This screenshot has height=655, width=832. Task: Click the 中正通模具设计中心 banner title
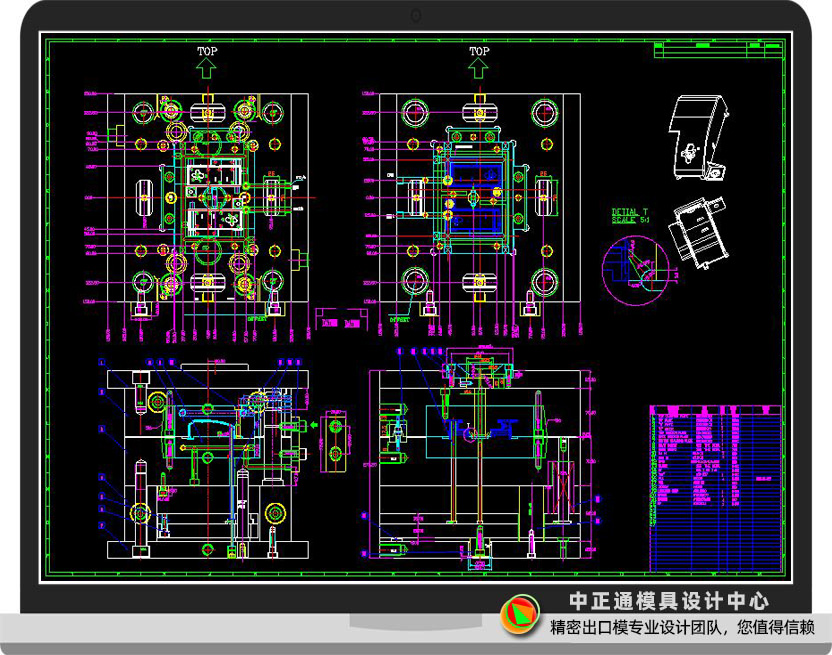click(x=668, y=601)
